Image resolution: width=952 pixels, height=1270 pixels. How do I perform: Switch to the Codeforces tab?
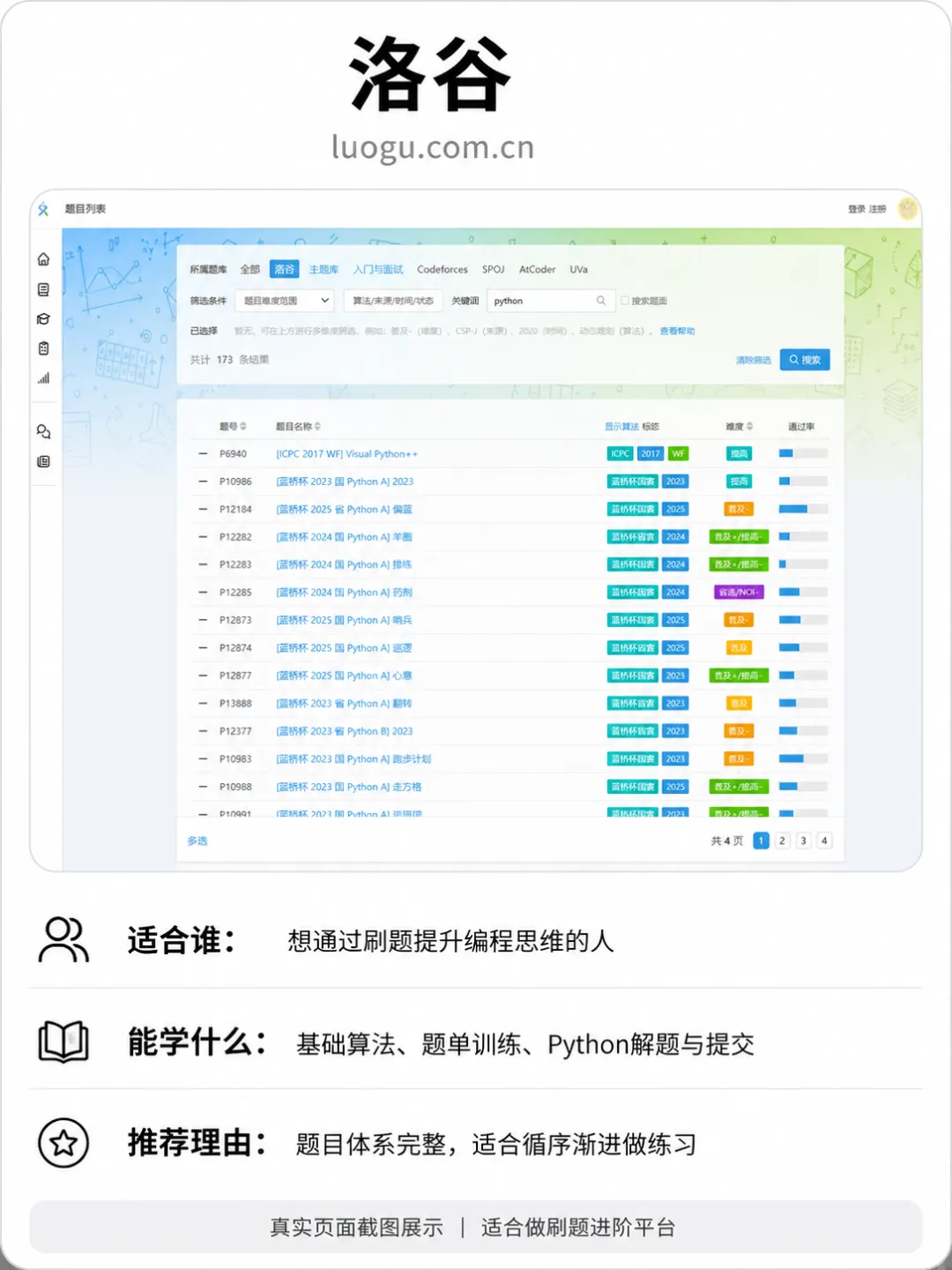click(x=443, y=270)
